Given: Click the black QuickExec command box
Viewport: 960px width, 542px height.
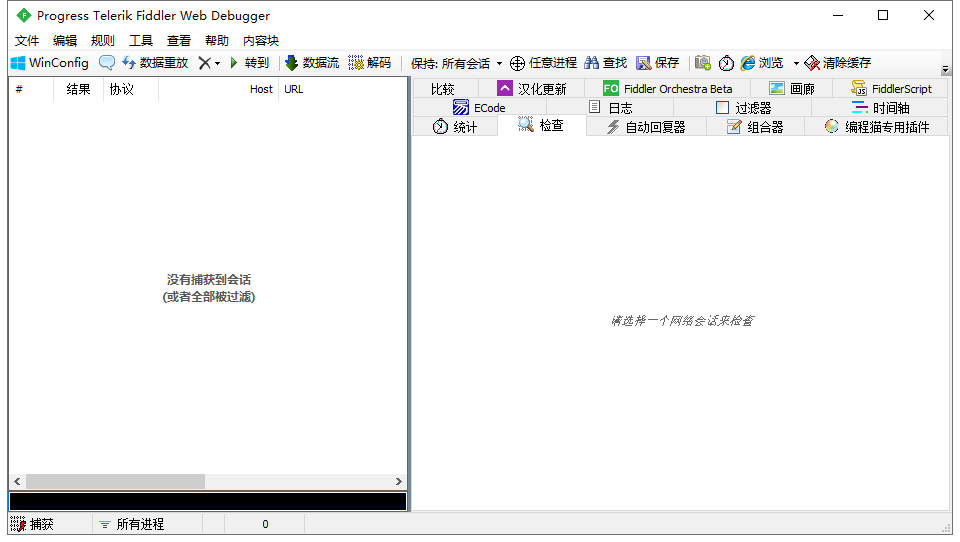Looking at the screenshot, I should (x=208, y=501).
